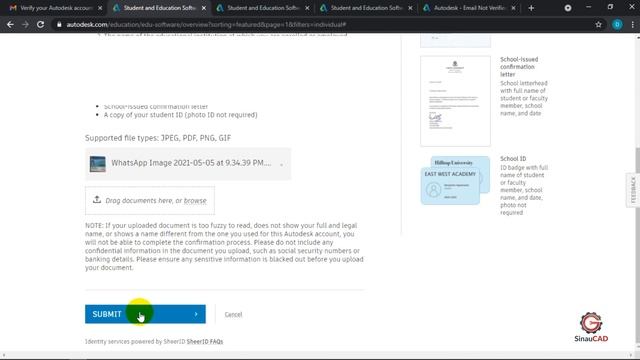Close the third Student and Education Software tab
This screenshot has height=360, width=640.
[x=410, y=8]
